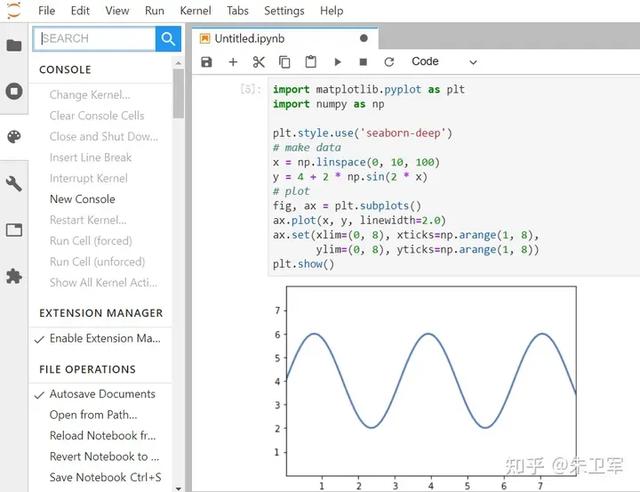The width and height of the screenshot is (640, 492).
Task: Save the notebook with the floppy disk icon
Action: [207, 62]
